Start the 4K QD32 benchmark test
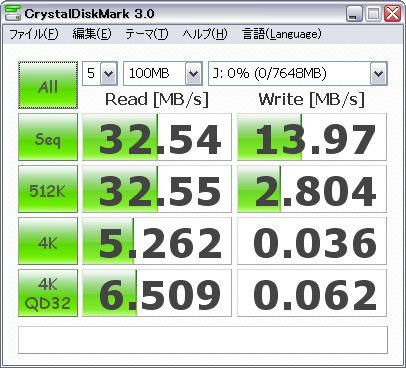This screenshot has width=406, height=368. click(48, 293)
